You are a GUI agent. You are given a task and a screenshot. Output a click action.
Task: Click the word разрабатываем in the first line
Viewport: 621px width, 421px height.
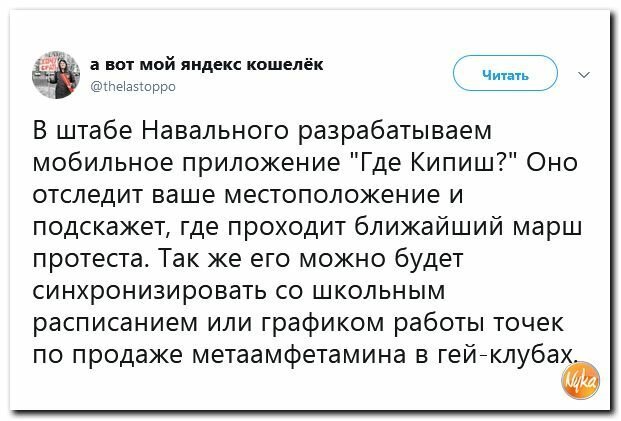395,131
